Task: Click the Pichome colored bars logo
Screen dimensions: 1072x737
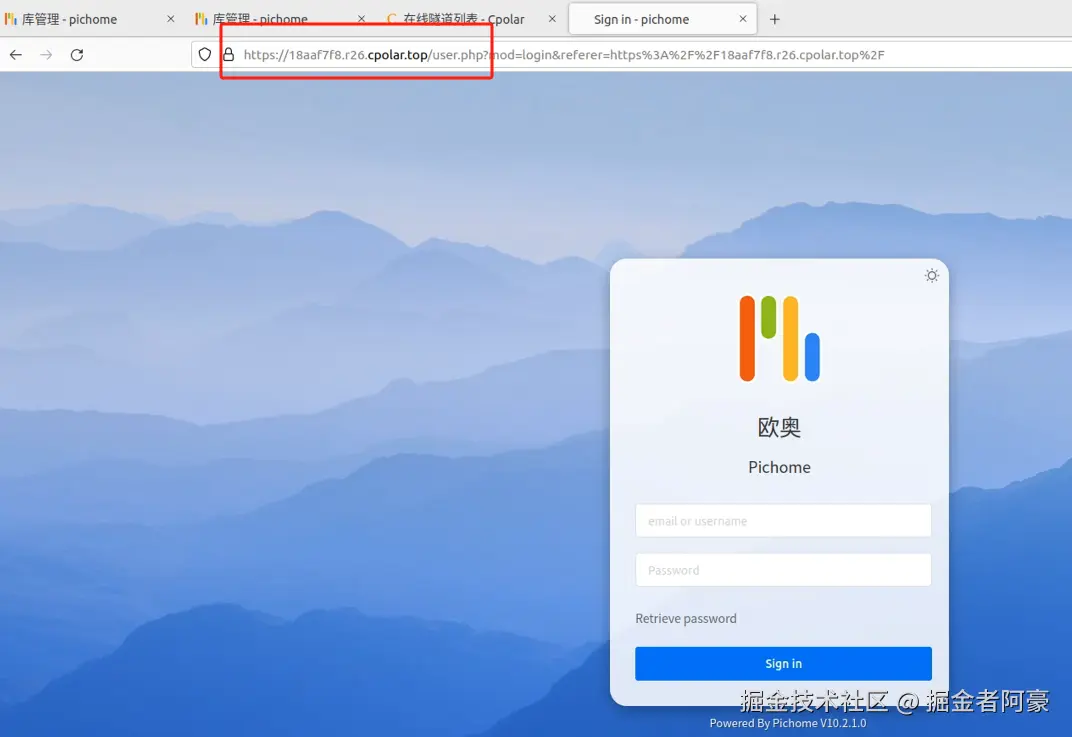Action: (x=779, y=338)
